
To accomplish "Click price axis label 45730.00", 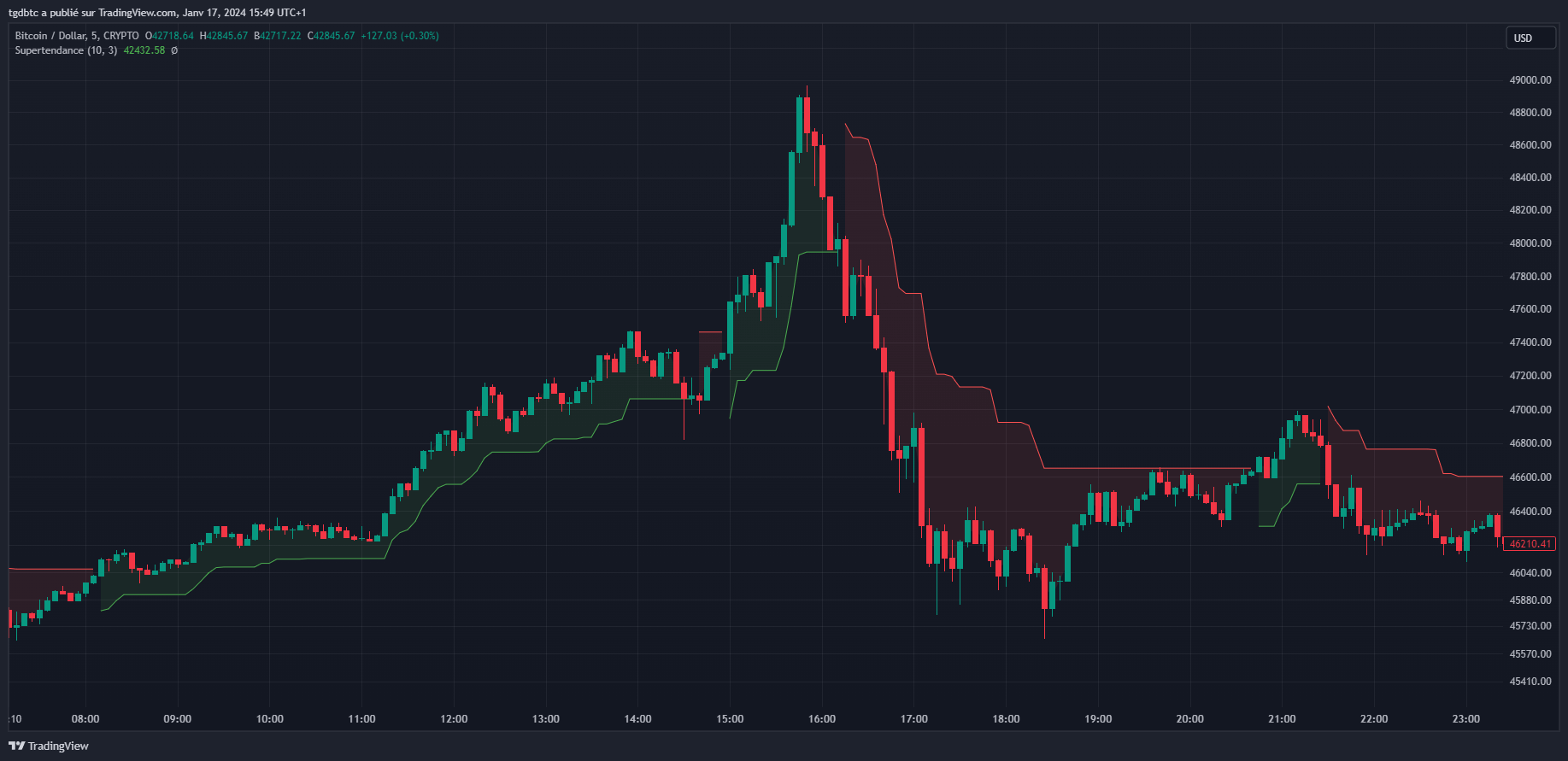I will point(1530,626).
